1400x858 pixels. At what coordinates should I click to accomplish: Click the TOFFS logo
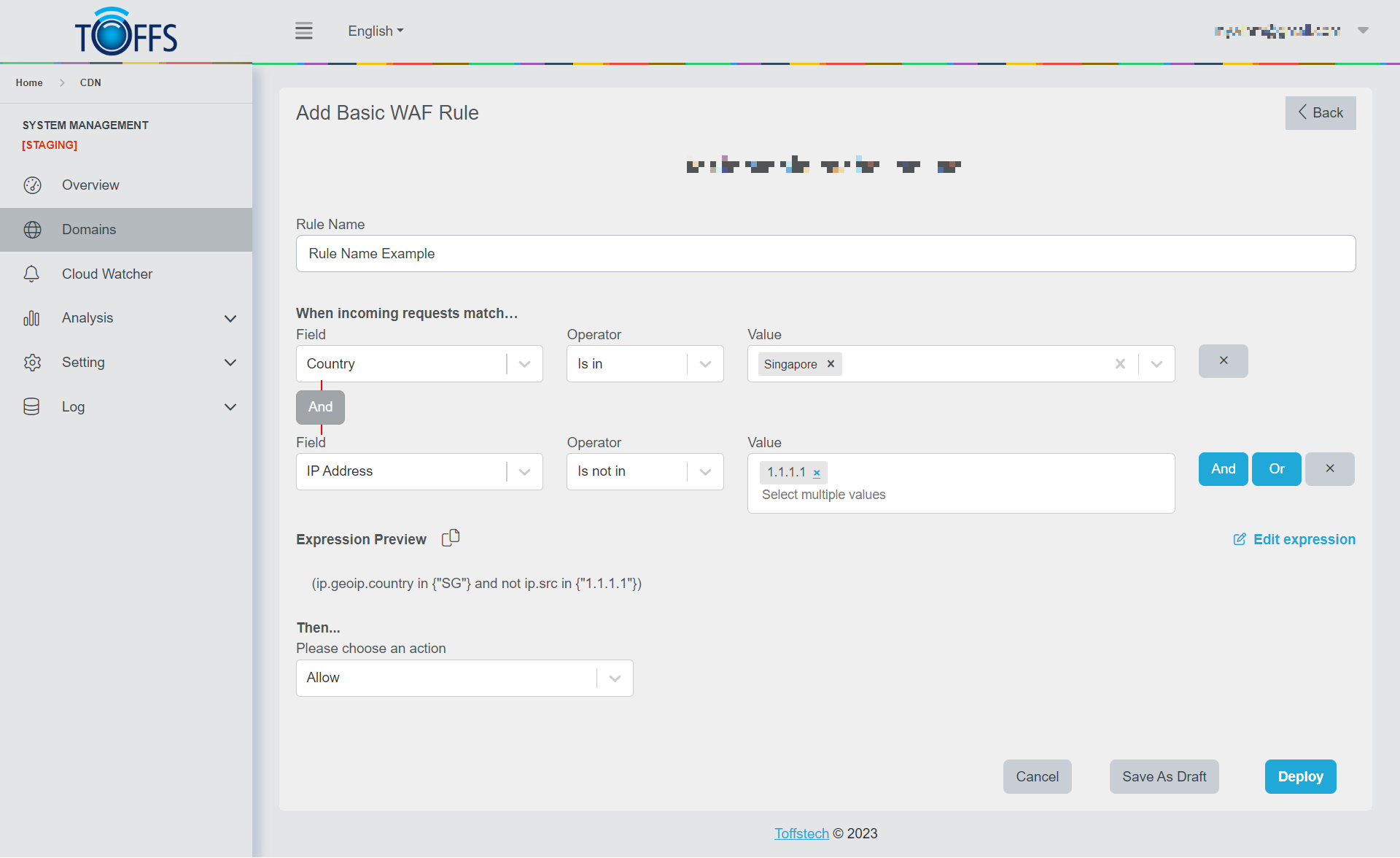coord(126,32)
